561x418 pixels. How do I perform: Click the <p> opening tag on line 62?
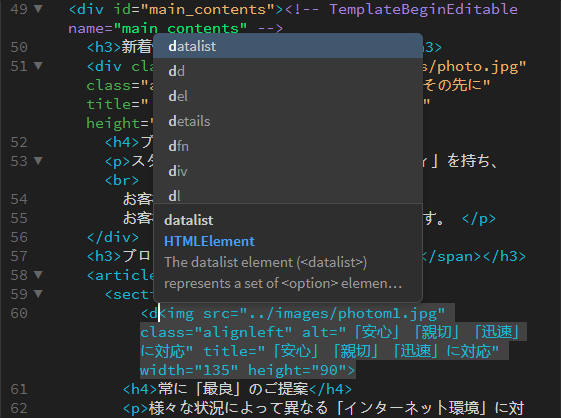(135, 408)
